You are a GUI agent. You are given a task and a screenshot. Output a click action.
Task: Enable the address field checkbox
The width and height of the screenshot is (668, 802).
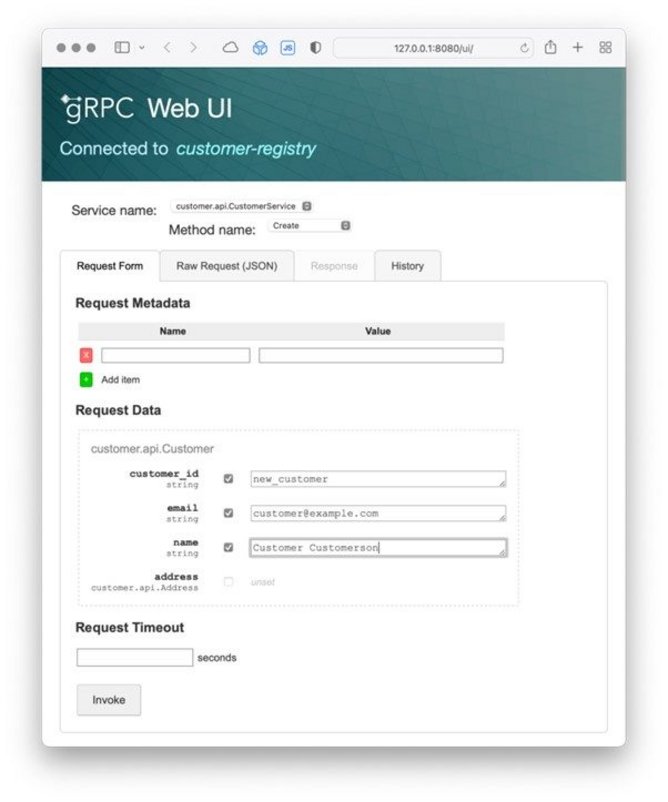coord(229,582)
